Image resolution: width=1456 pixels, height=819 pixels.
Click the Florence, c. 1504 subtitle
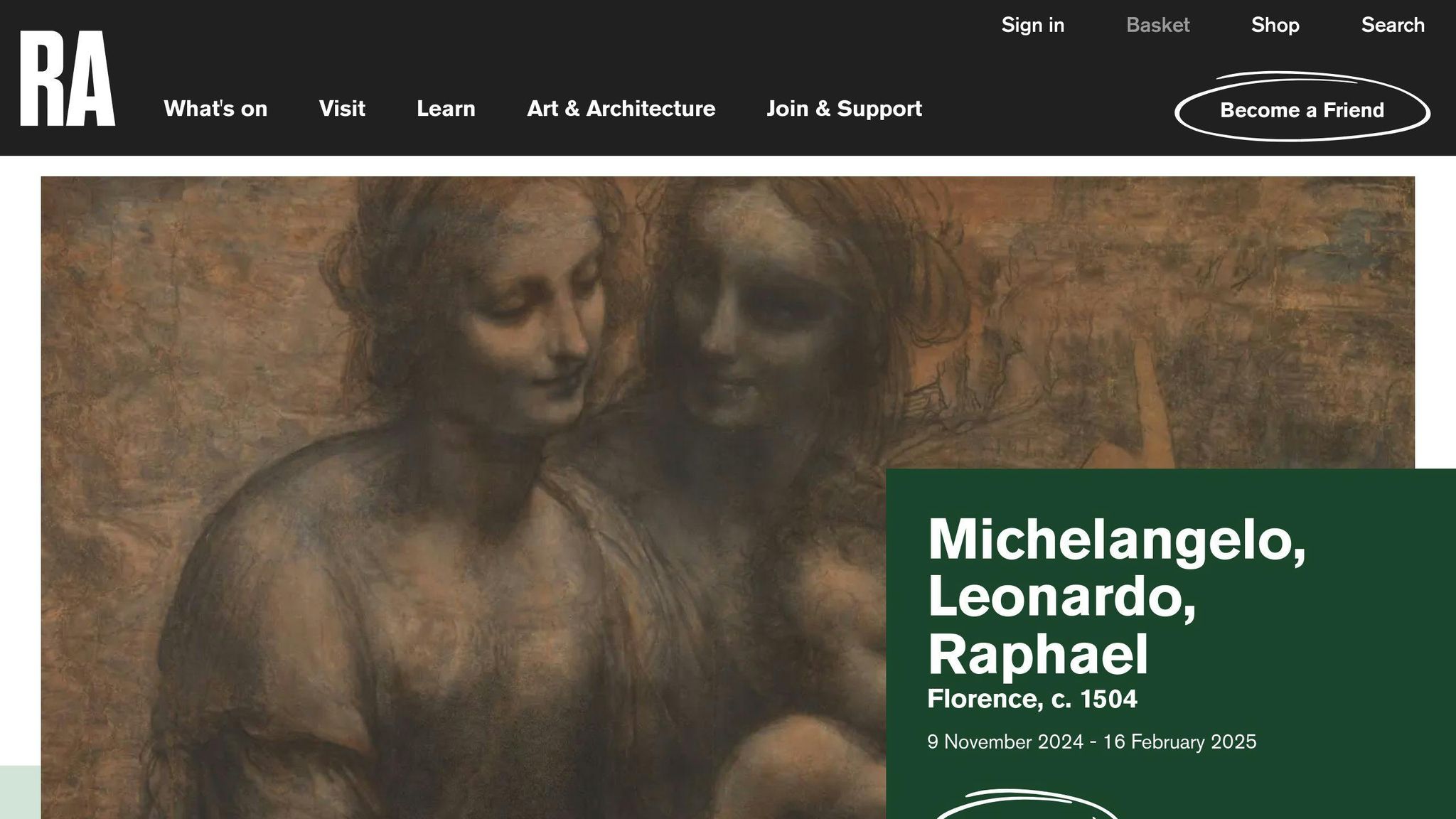(1032, 699)
